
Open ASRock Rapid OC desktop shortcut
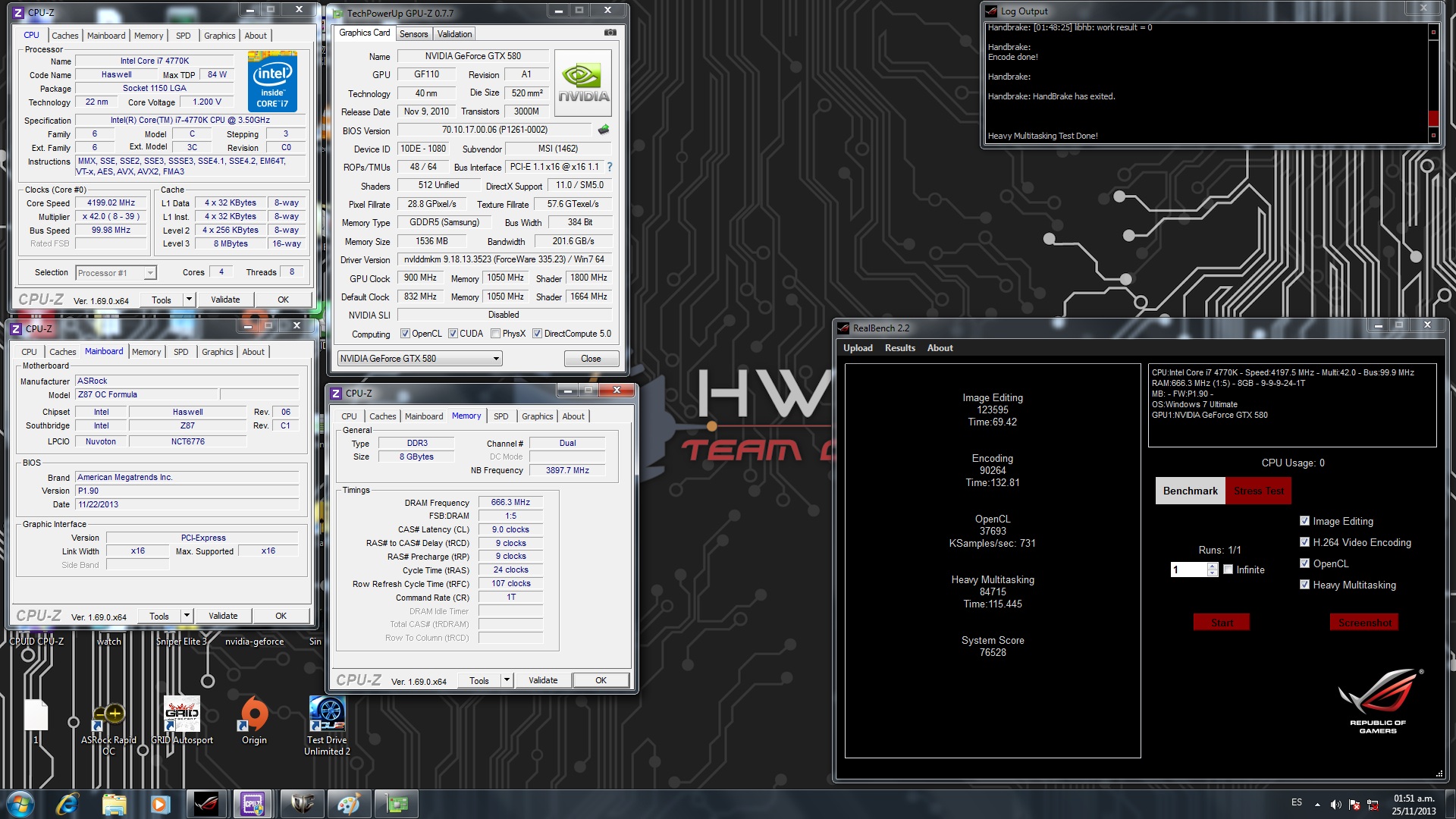(108, 726)
